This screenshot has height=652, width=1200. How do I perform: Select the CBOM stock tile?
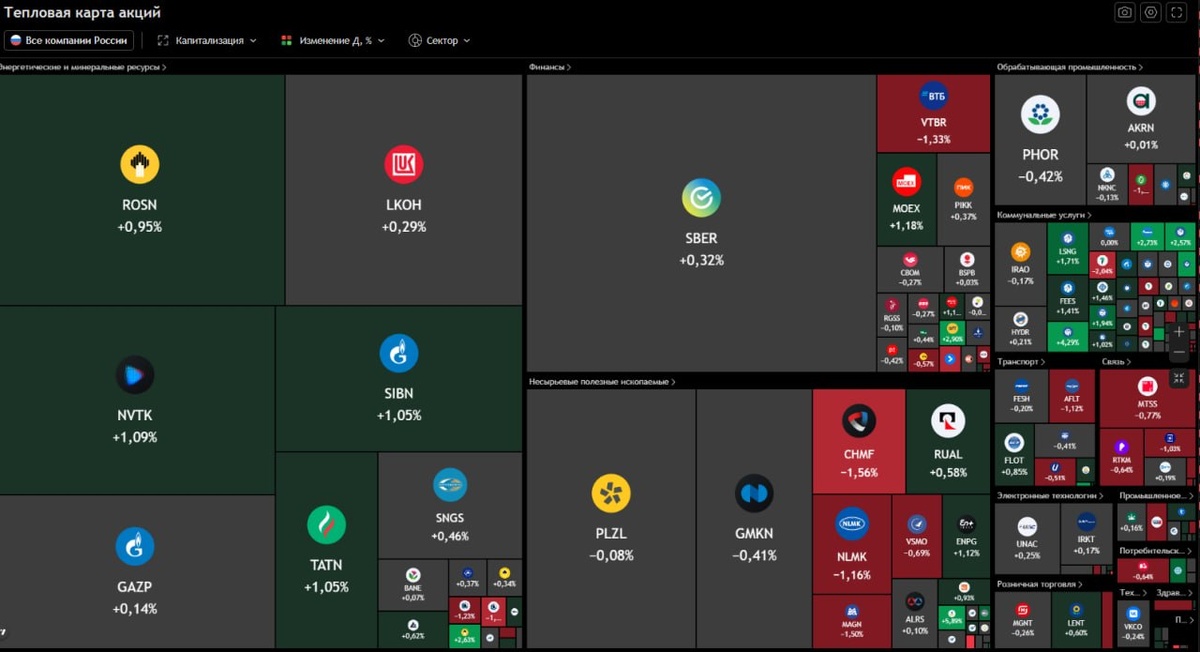910,270
